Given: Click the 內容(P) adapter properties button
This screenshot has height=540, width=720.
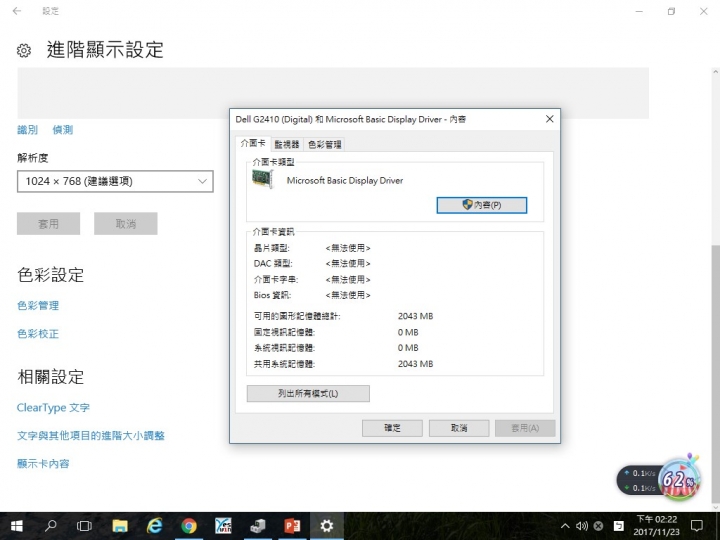Looking at the screenshot, I should pos(482,205).
